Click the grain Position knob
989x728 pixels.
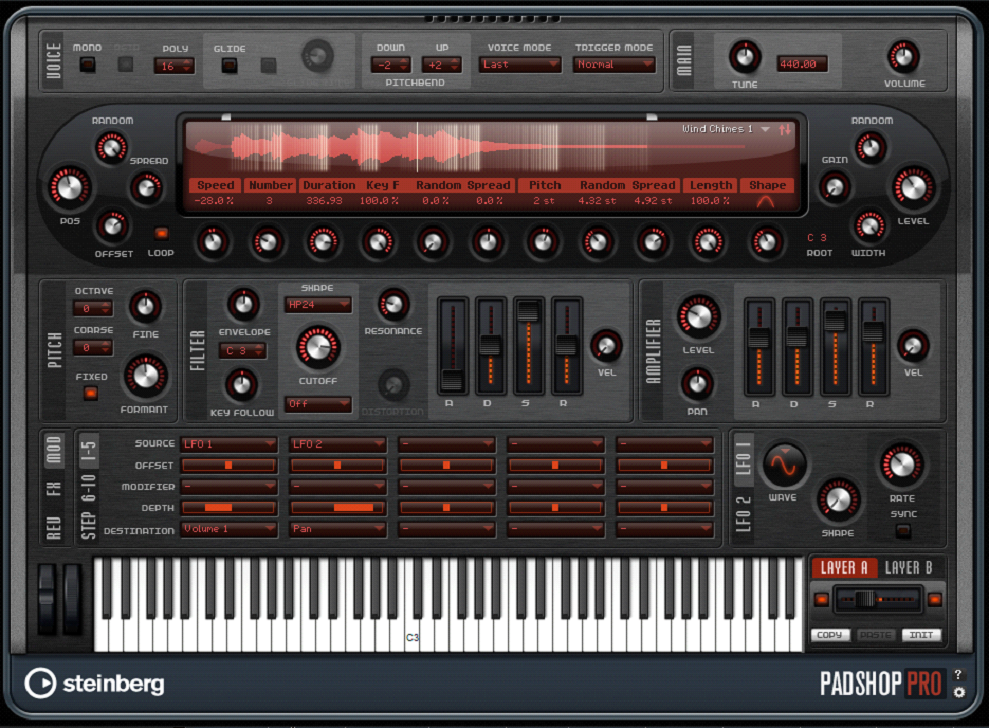click(x=69, y=188)
